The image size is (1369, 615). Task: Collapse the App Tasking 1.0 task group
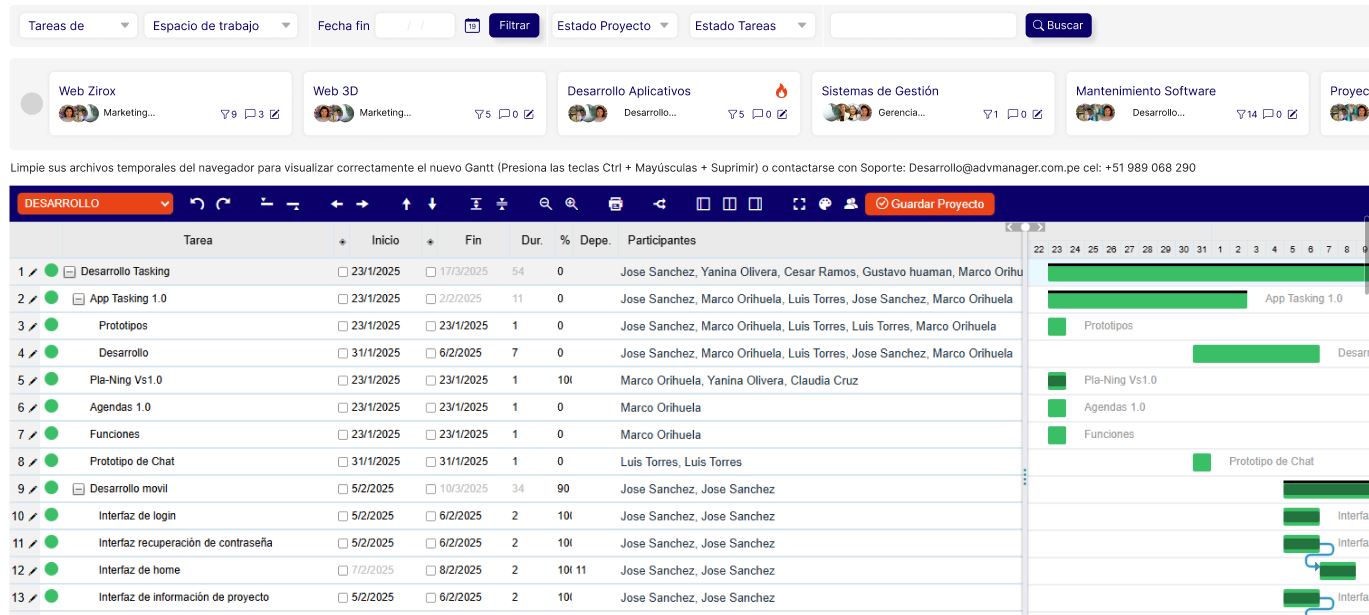pyautogui.click(x=79, y=299)
